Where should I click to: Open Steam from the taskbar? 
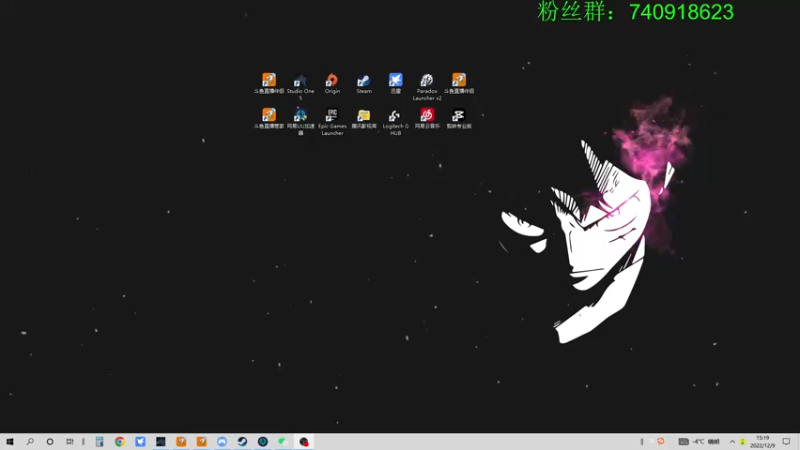(x=242, y=442)
